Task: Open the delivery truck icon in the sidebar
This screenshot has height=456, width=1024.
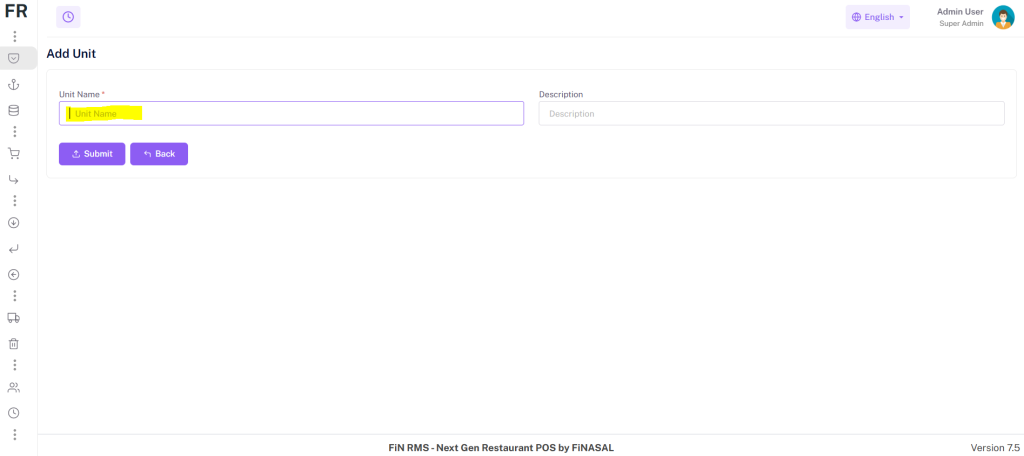Action: (14, 318)
